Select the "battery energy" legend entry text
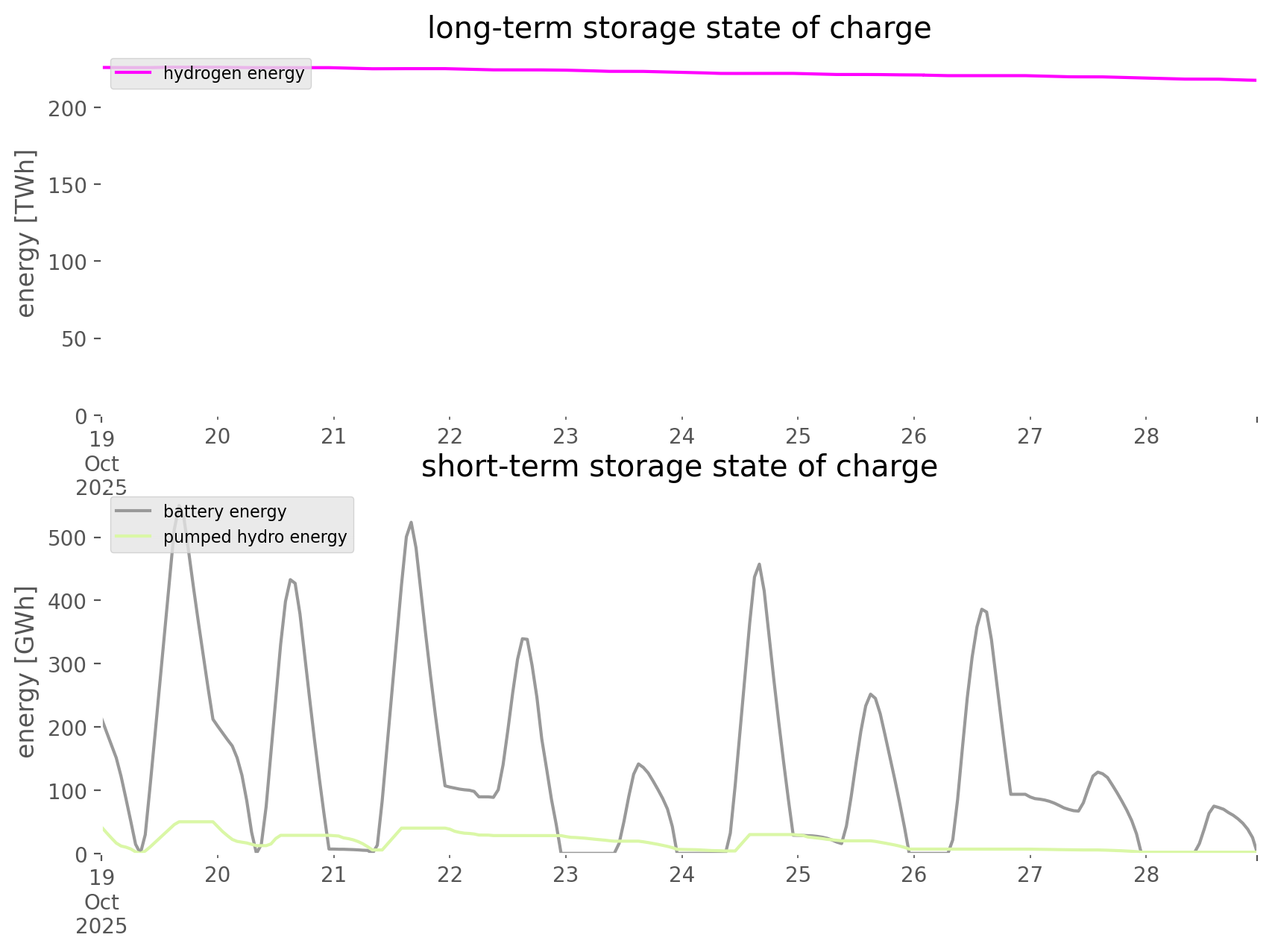Image resolution: width=1272 pixels, height=952 pixels. pos(224,511)
